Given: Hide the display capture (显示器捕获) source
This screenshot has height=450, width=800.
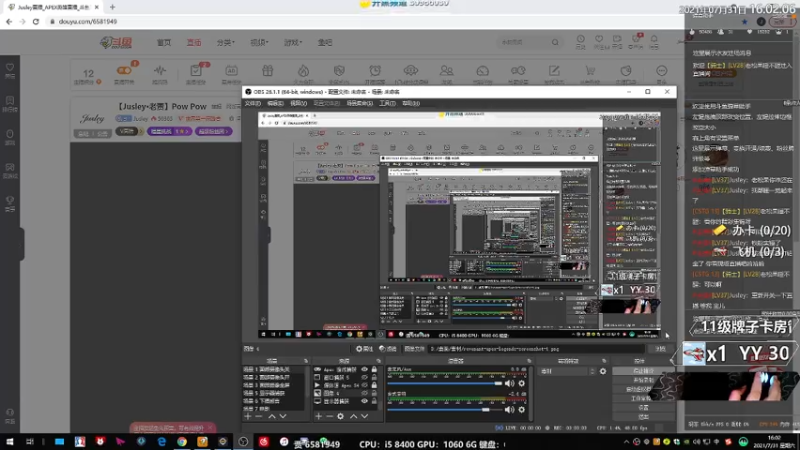Looking at the screenshot, I should 364,402.
